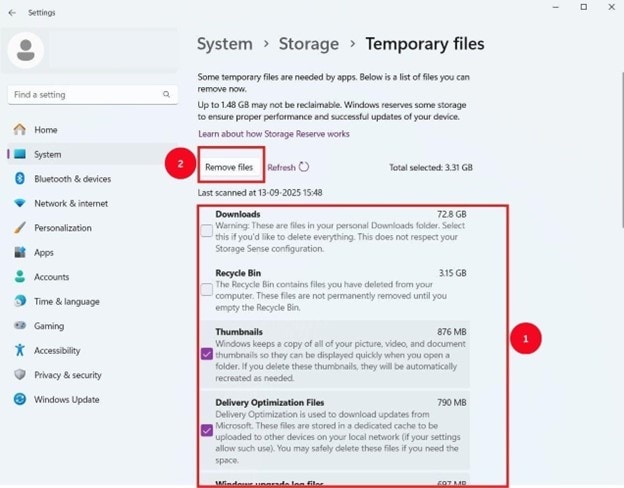Viewport: 624px width, 488px height.
Task: Close the Settings window
Action: click(x=612, y=7)
